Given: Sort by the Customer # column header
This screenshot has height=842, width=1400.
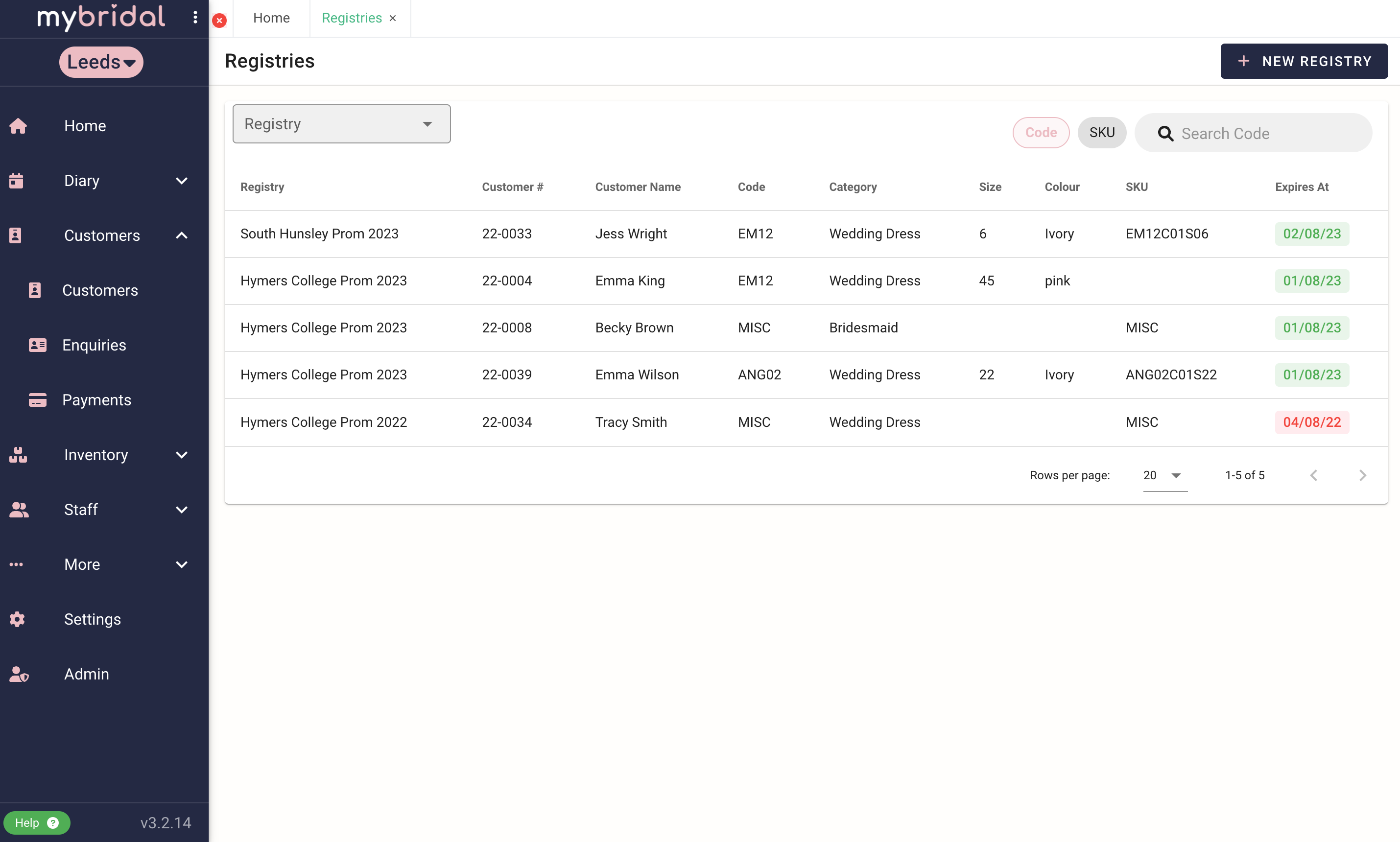Looking at the screenshot, I should point(512,187).
